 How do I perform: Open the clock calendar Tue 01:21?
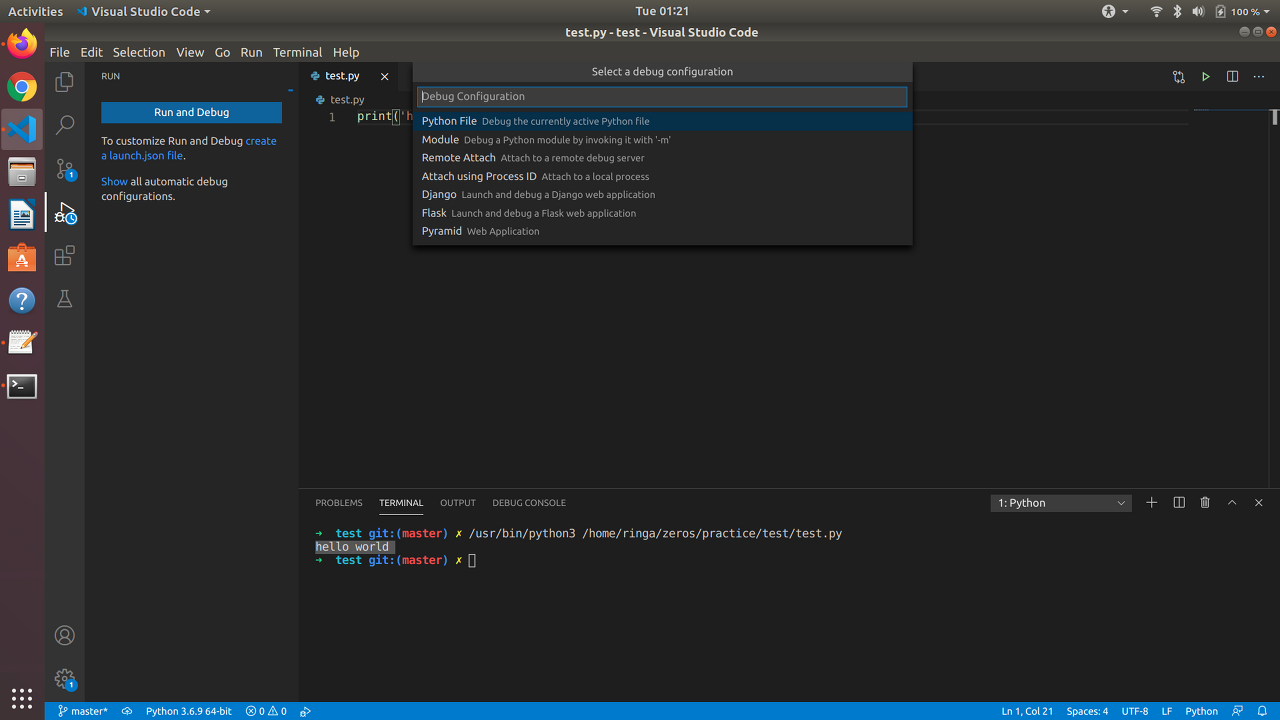[x=662, y=11]
